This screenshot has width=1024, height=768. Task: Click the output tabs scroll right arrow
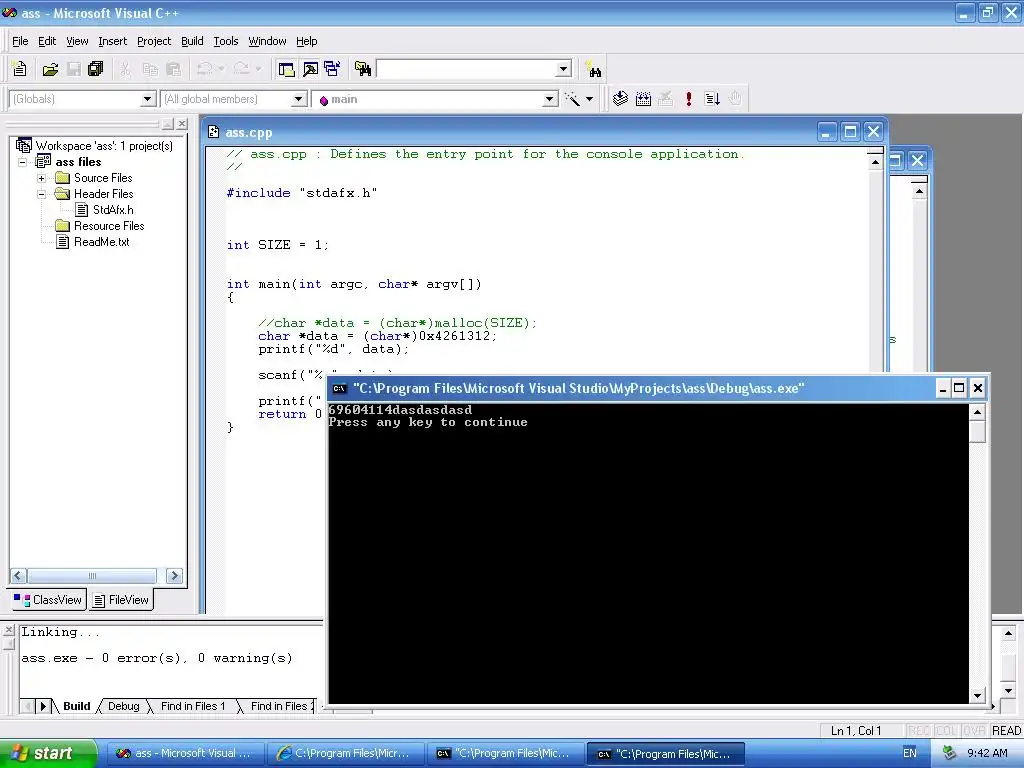pos(43,706)
